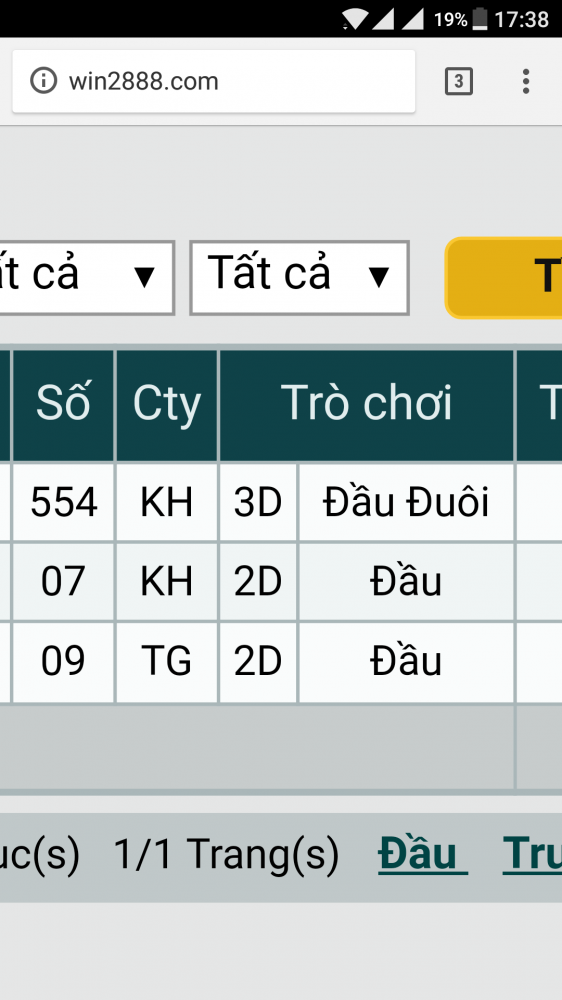The image size is (562, 1000).
Task: Tap the site info icon in address bar
Action: click(43, 81)
